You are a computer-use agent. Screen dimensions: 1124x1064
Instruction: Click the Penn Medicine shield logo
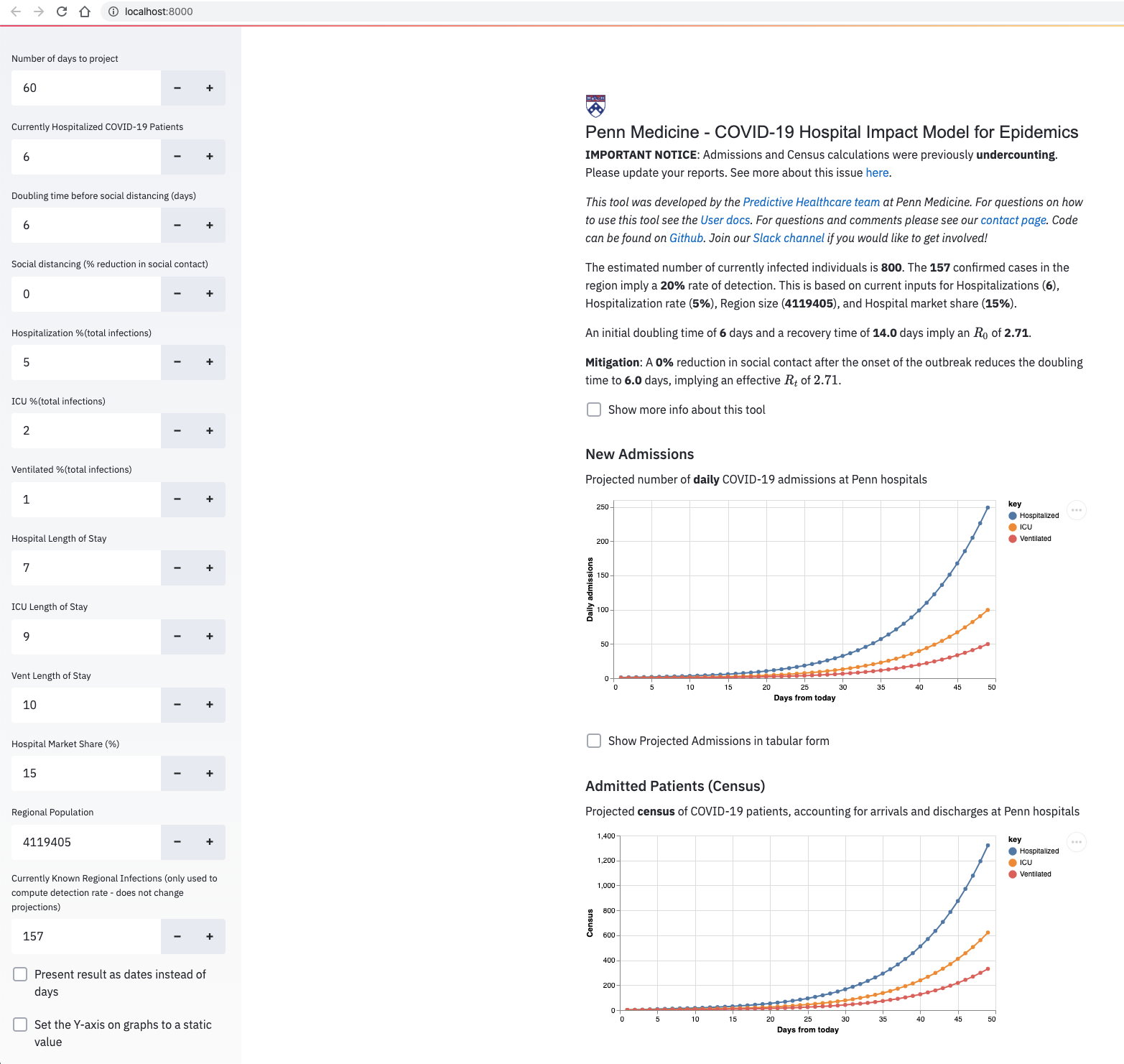(595, 106)
